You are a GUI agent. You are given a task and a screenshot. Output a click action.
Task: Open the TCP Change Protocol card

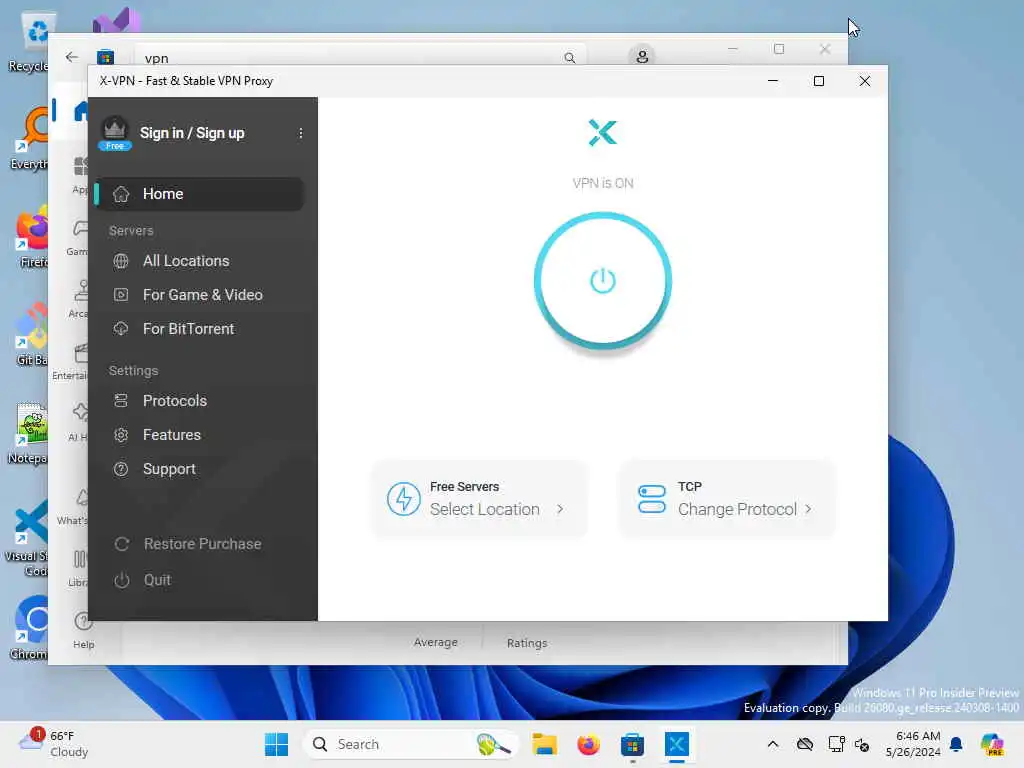[727, 499]
